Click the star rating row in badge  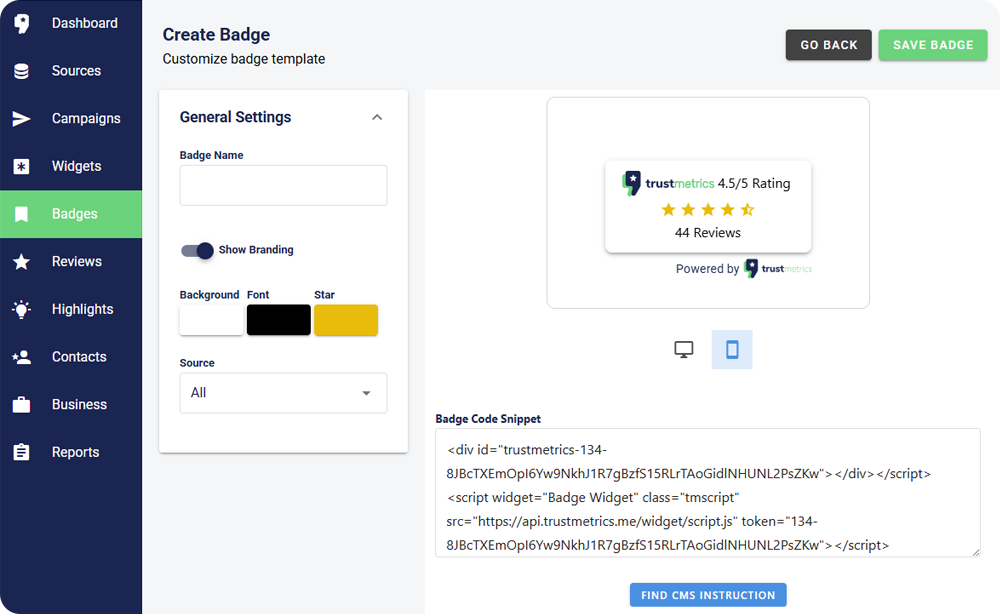coord(708,209)
